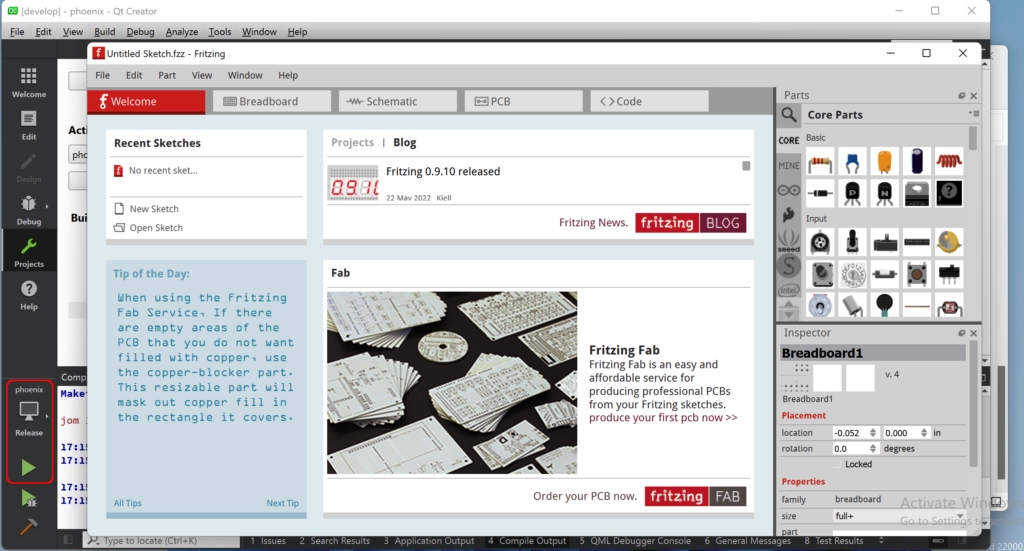Click the PCB boards Fab thumbnail
This screenshot has height=551, width=1024.
pyautogui.click(x=452, y=383)
